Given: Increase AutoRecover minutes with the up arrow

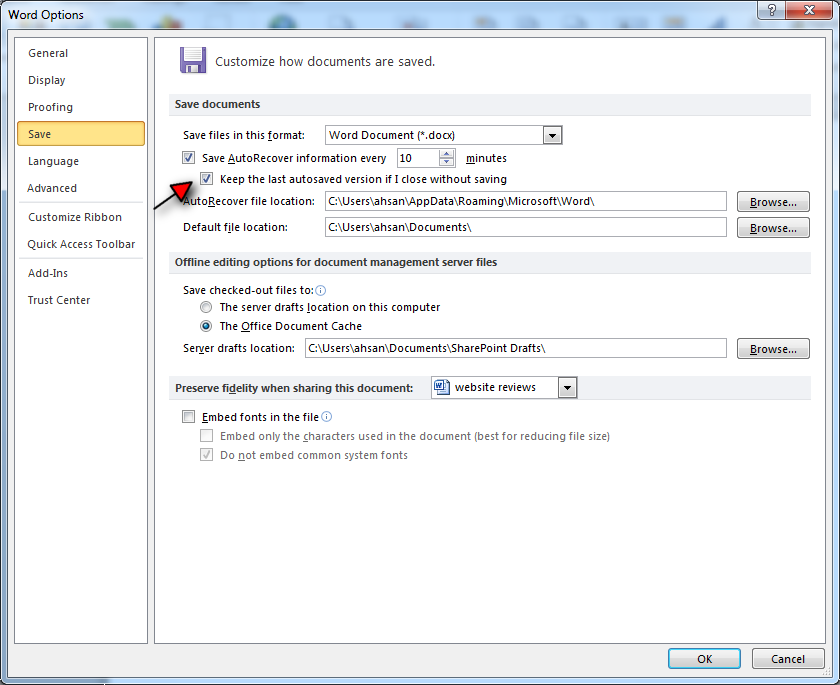Looking at the screenshot, I should tap(446, 154).
